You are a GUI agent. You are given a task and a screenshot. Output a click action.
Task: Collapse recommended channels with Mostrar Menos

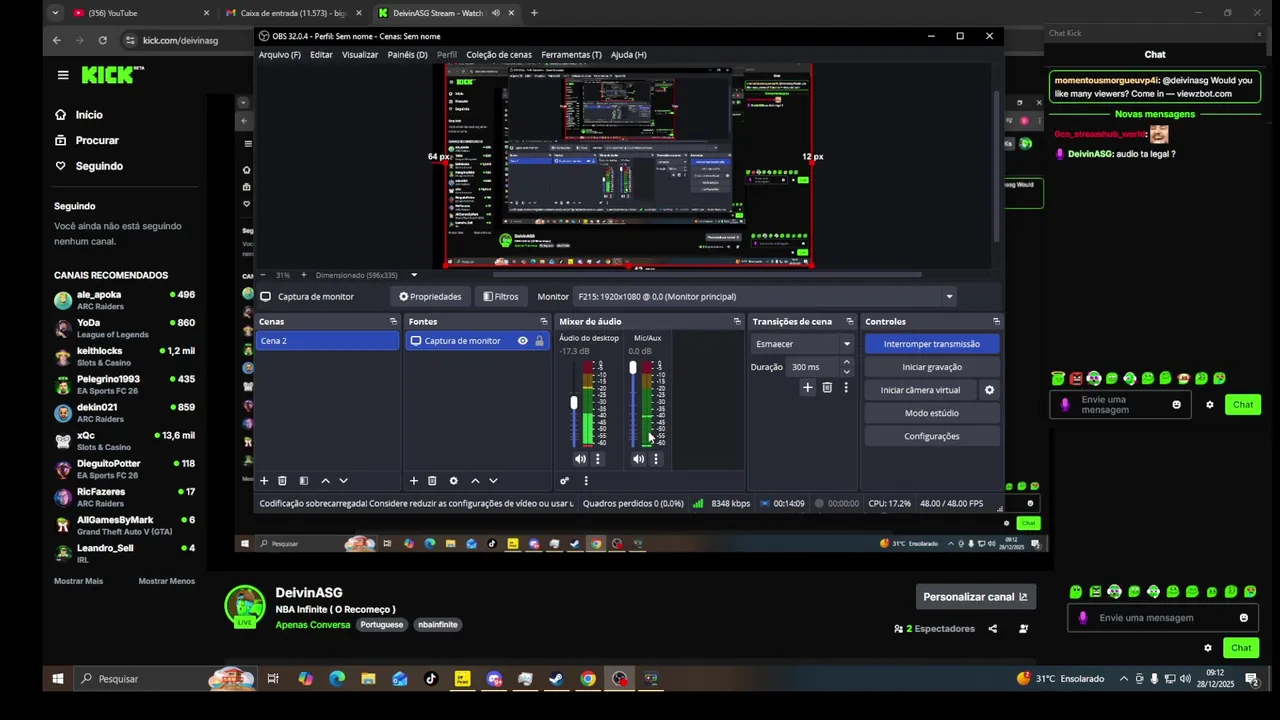[x=167, y=581]
